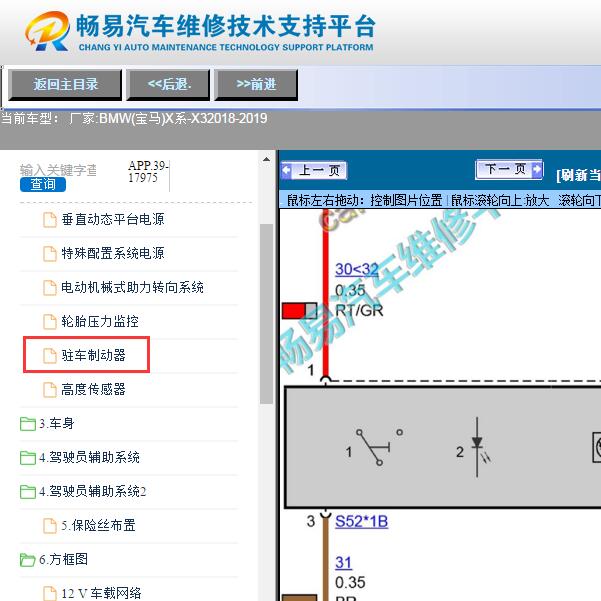
Task: Open 5.保险丝布置 document
Action: pyautogui.click(x=98, y=525)
